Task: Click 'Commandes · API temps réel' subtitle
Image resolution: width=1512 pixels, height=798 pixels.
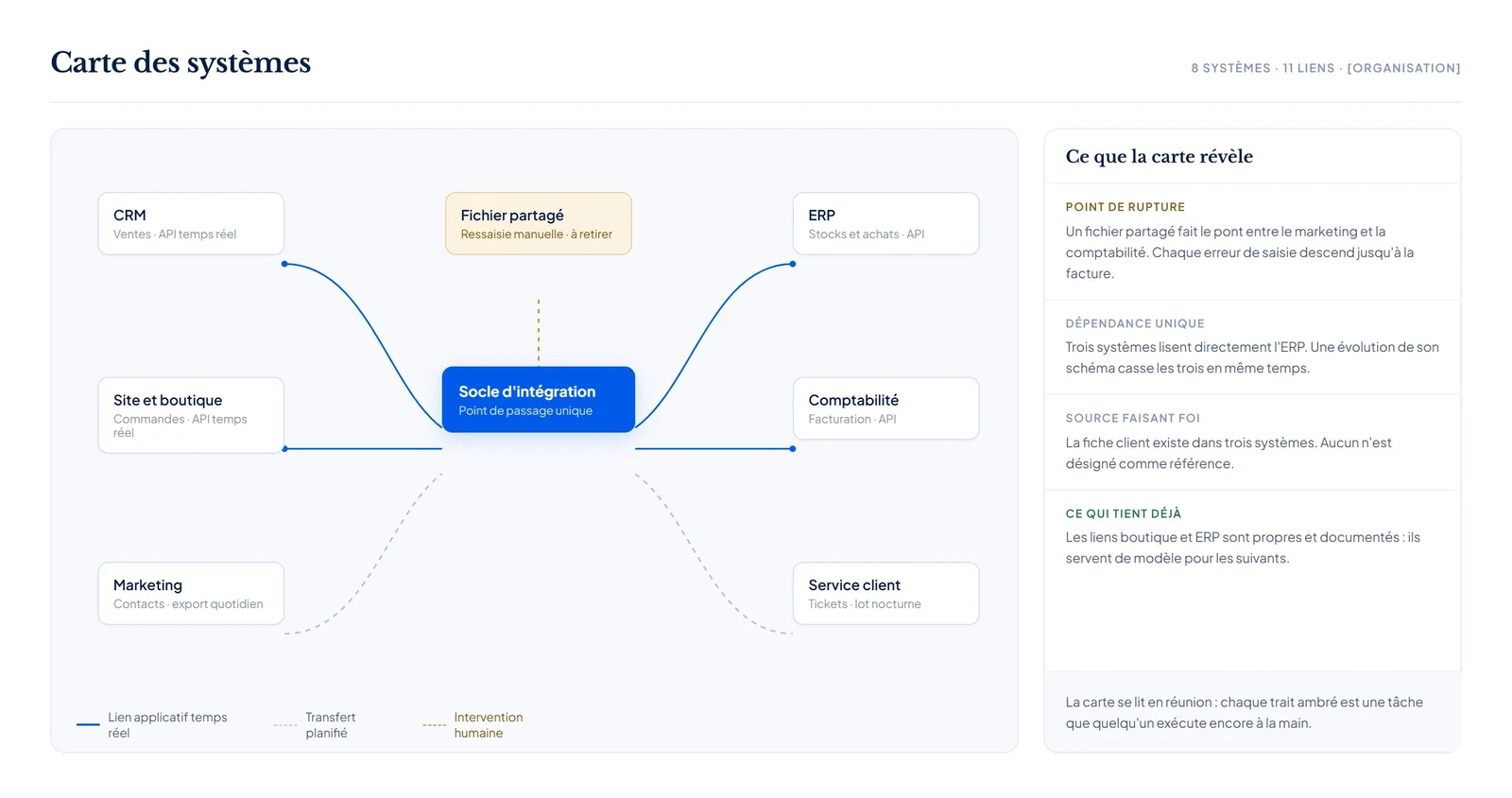Action: pos(180,425)
